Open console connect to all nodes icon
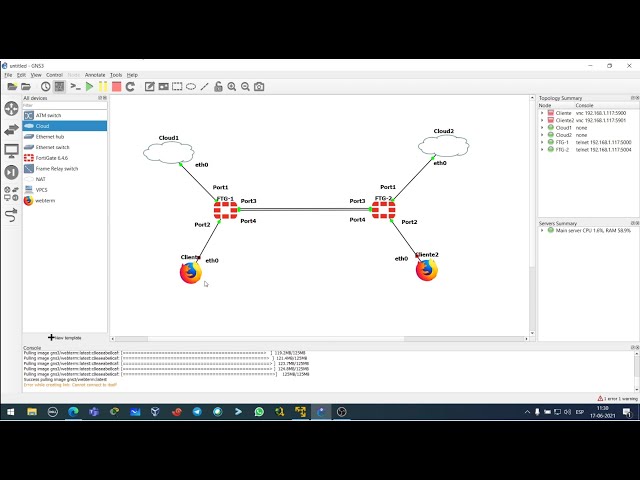This screenshot has height=480, width=640. [75, 87]
